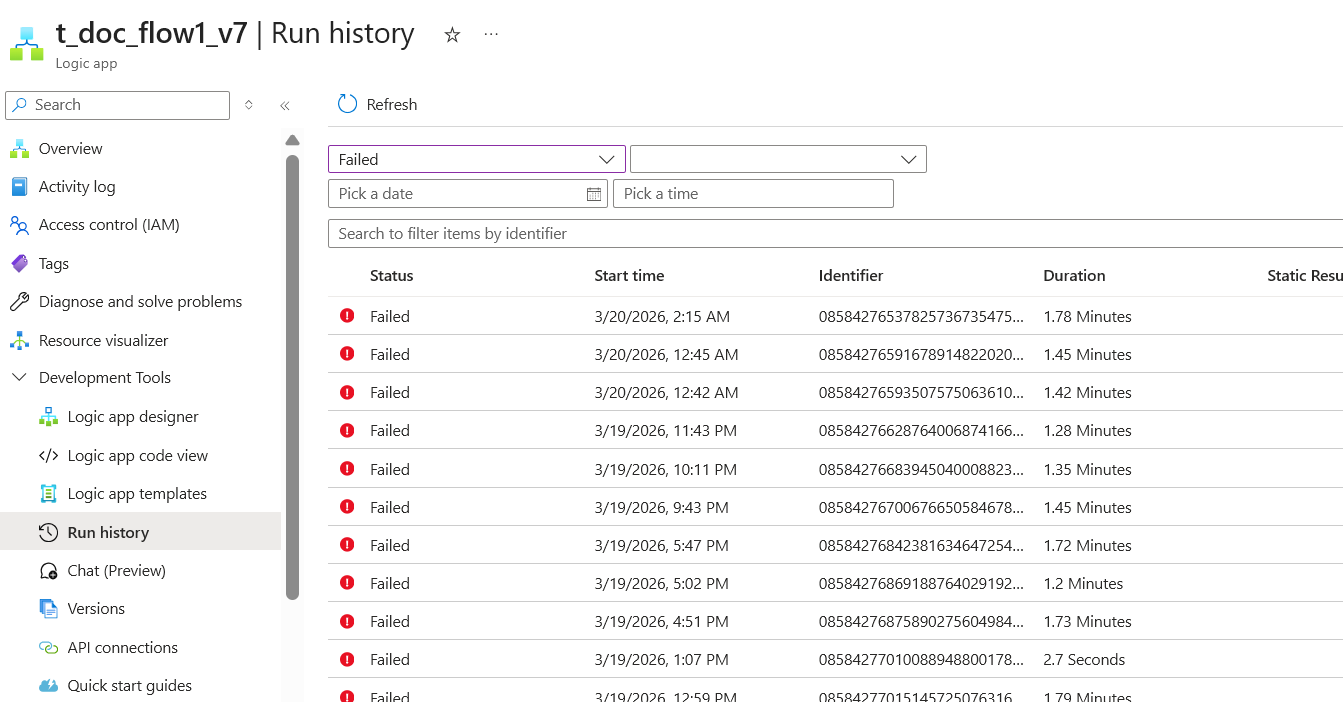Open the empty filter dropdown beside Failed

point(778,159)
